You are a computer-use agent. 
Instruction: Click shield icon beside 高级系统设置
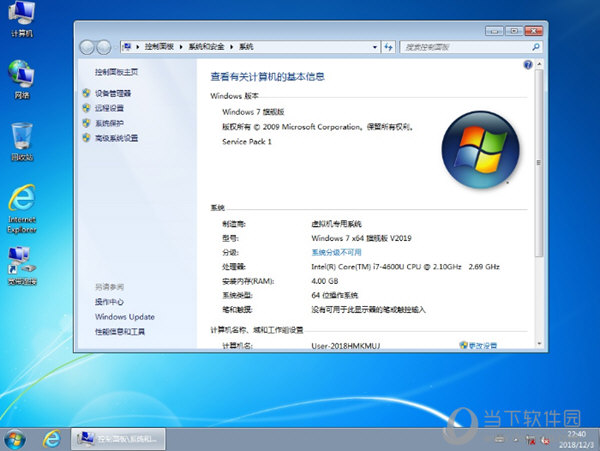[86, 138]
